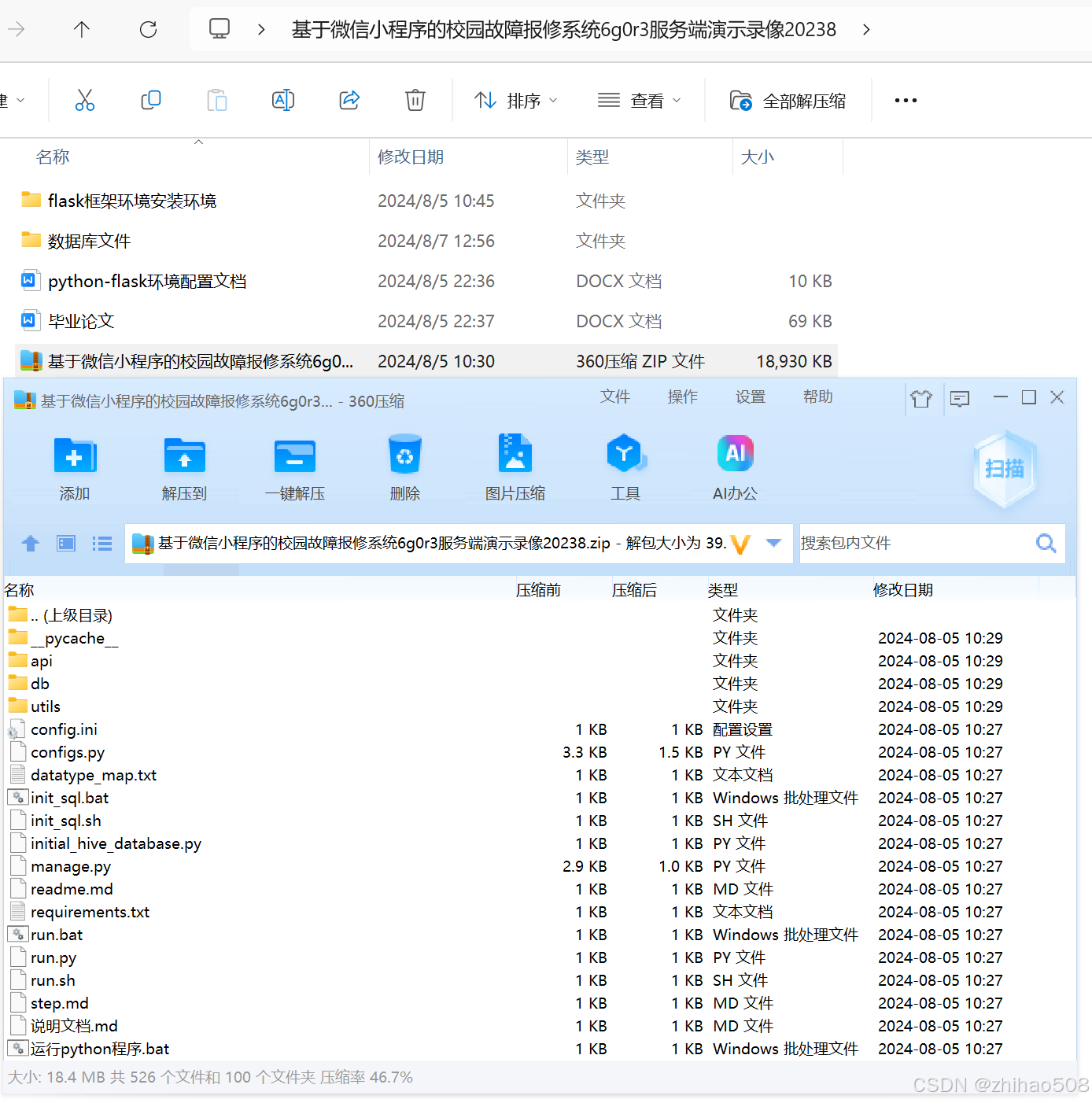The image size is (1092, 1103).
Task: Click the 全部解压缩 extract all button
Action: tap(788, 100)
